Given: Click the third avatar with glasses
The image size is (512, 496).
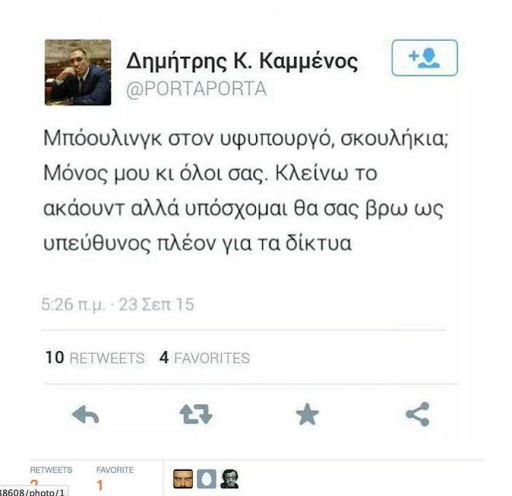Looking at the screenshot, I should (229, 479).
